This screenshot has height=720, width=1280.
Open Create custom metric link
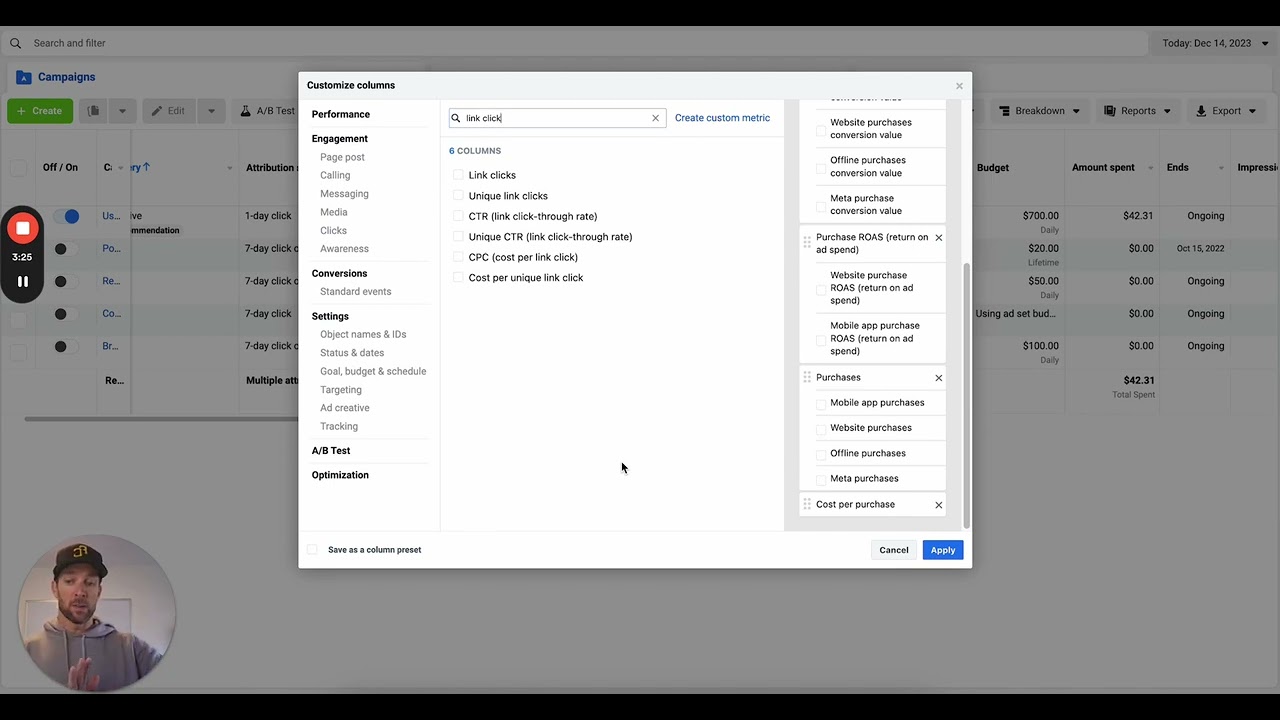tap(722, 118)
